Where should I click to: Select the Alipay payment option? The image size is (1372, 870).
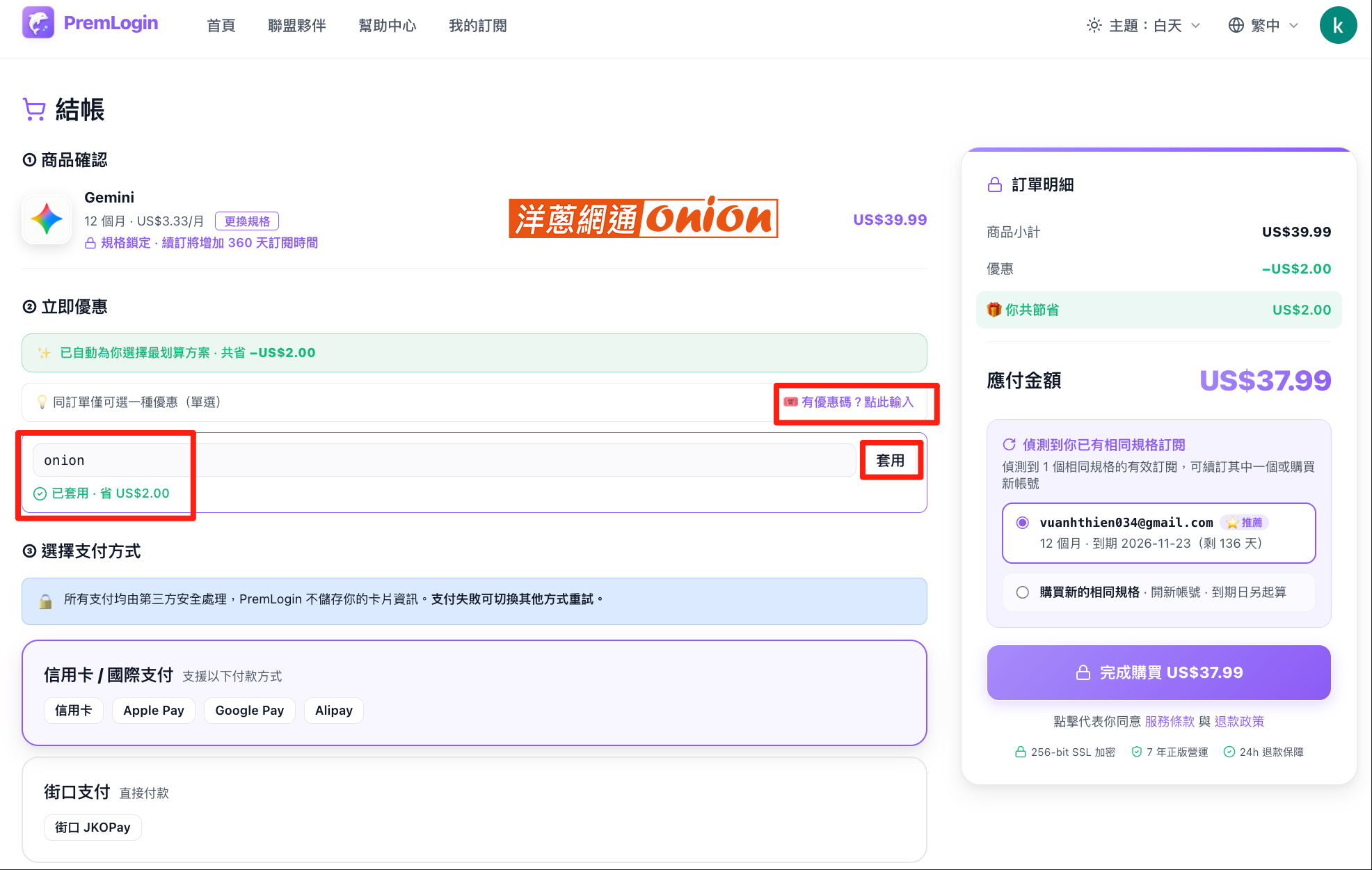334,711
